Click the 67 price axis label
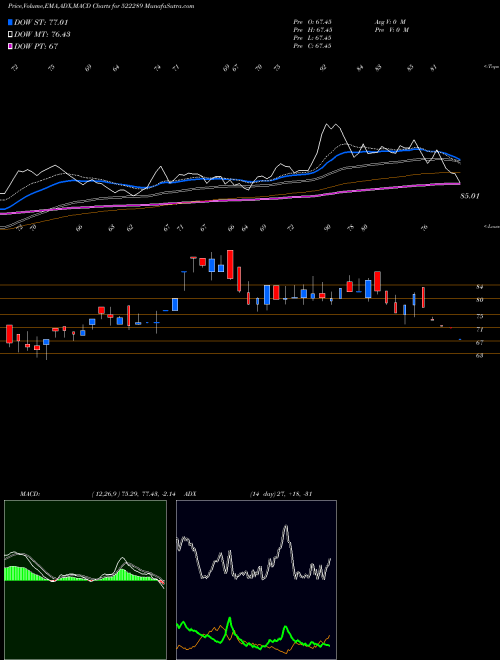 click(479, 343)
